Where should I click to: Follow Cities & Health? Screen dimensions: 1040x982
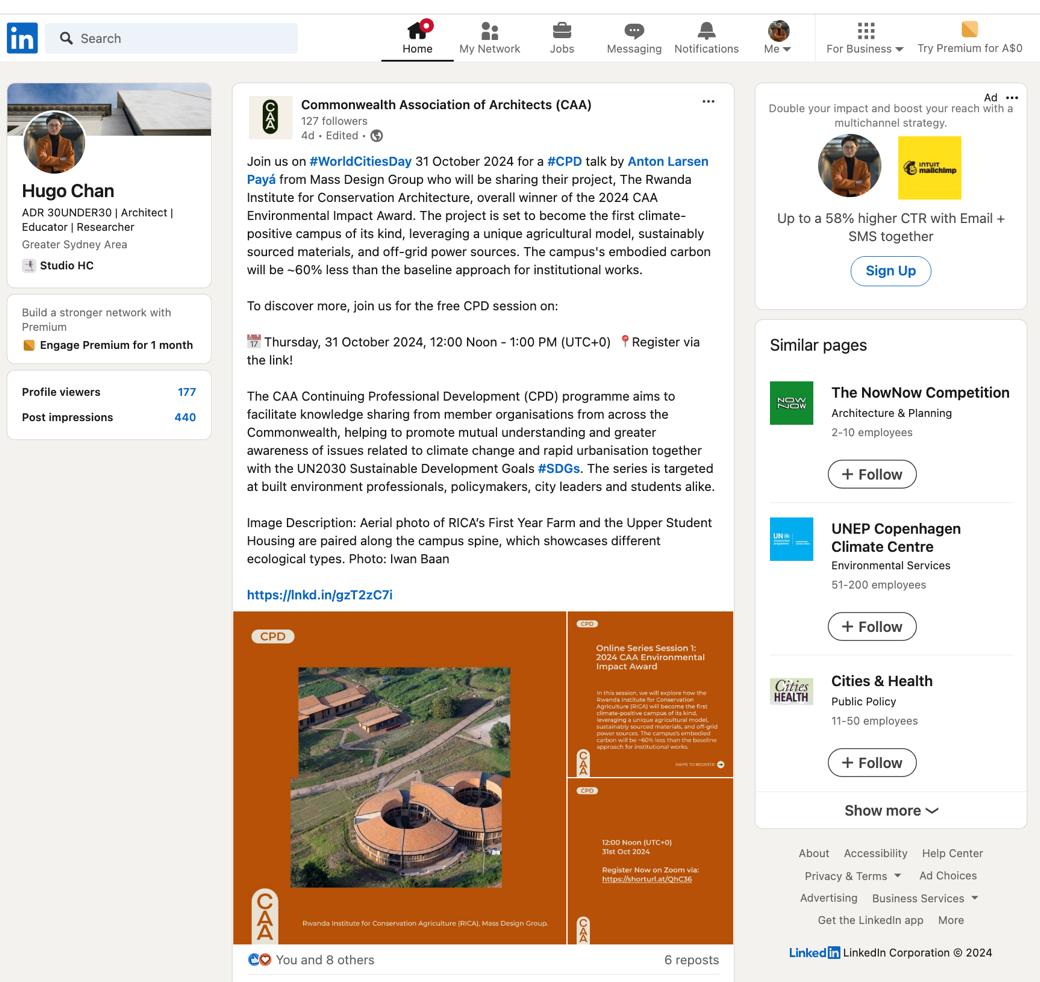coord(872,763)
